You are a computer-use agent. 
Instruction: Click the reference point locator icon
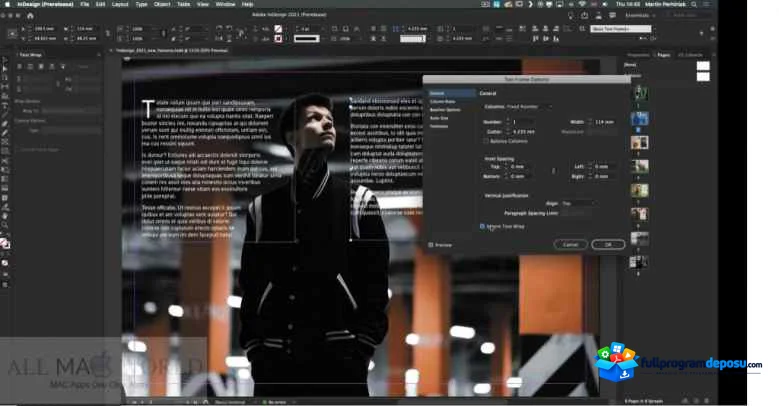(x=12, y=33)
